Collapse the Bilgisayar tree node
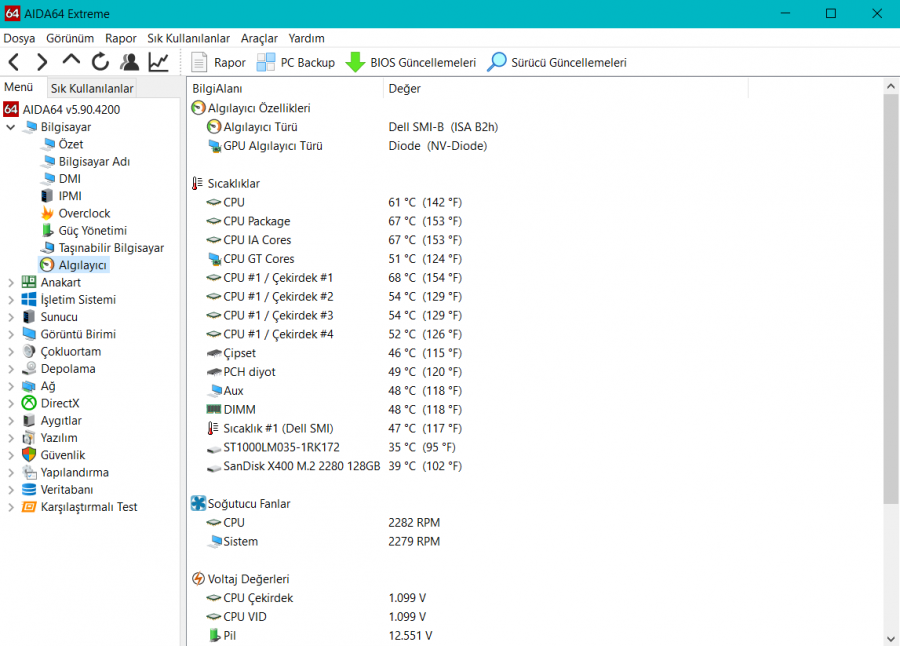 [11, 127]
